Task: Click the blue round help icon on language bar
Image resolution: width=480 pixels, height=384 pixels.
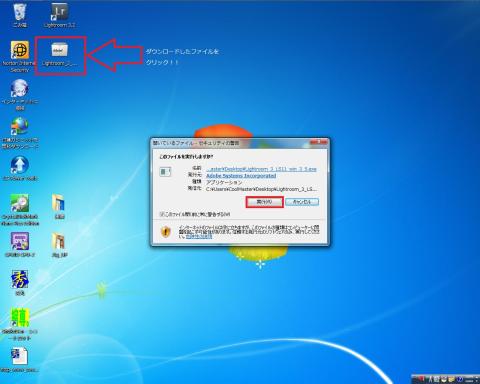Action: click(x=460, y=379)
